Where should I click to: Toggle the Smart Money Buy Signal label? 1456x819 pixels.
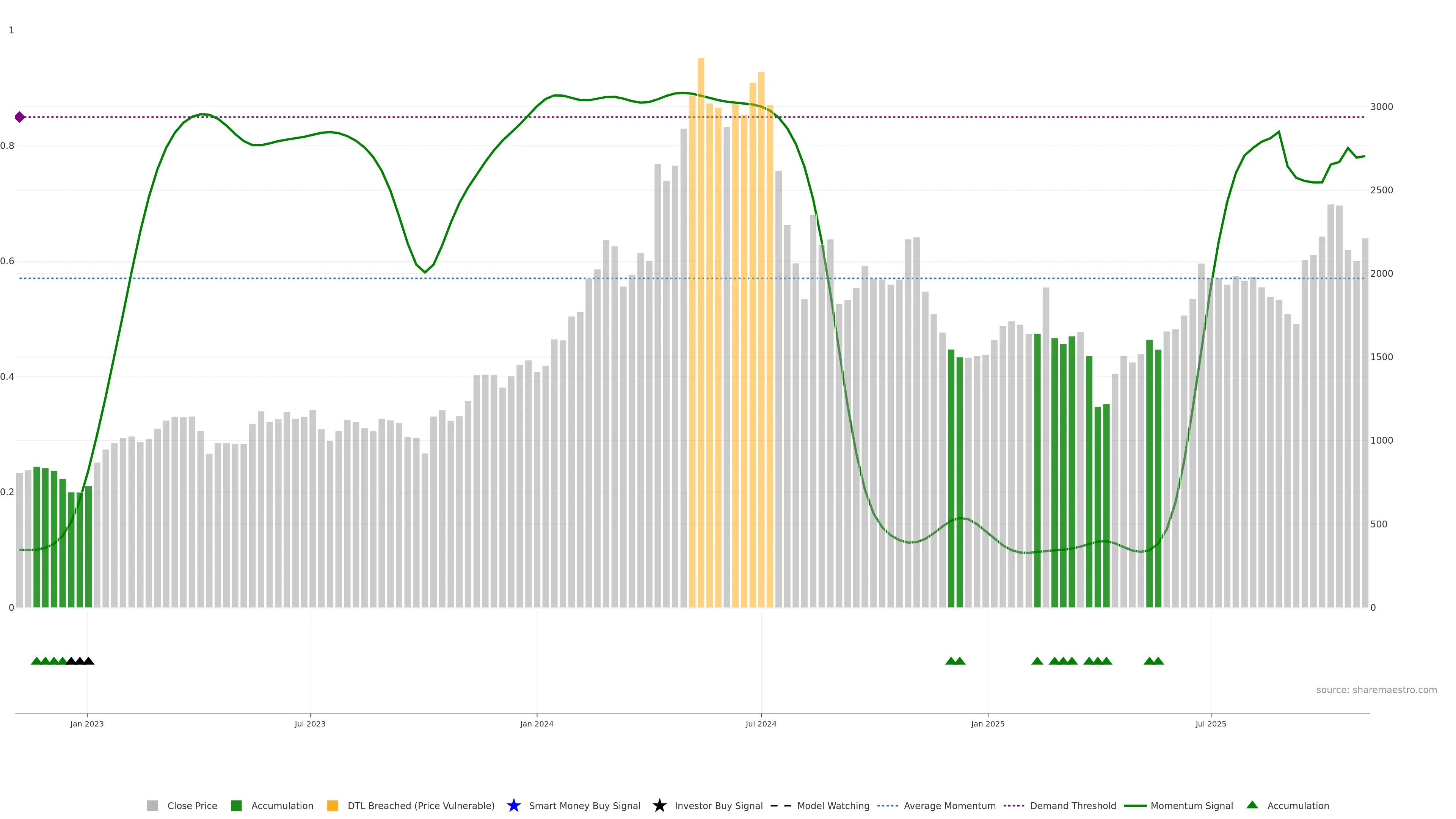pos(584,805)
